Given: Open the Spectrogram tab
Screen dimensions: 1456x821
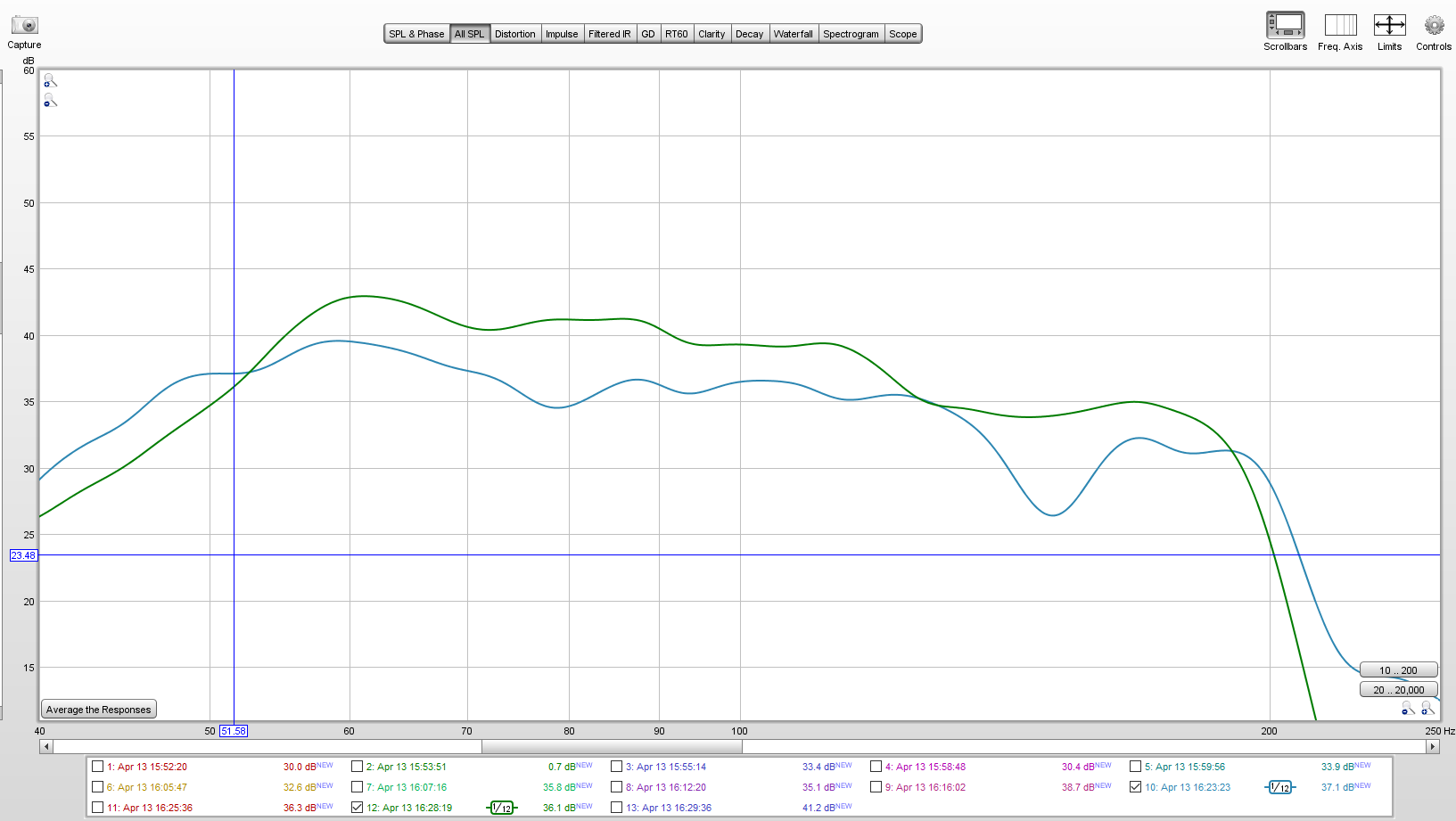Looking at the screenshot, I should pyautogui.click(x=851, y=34).
